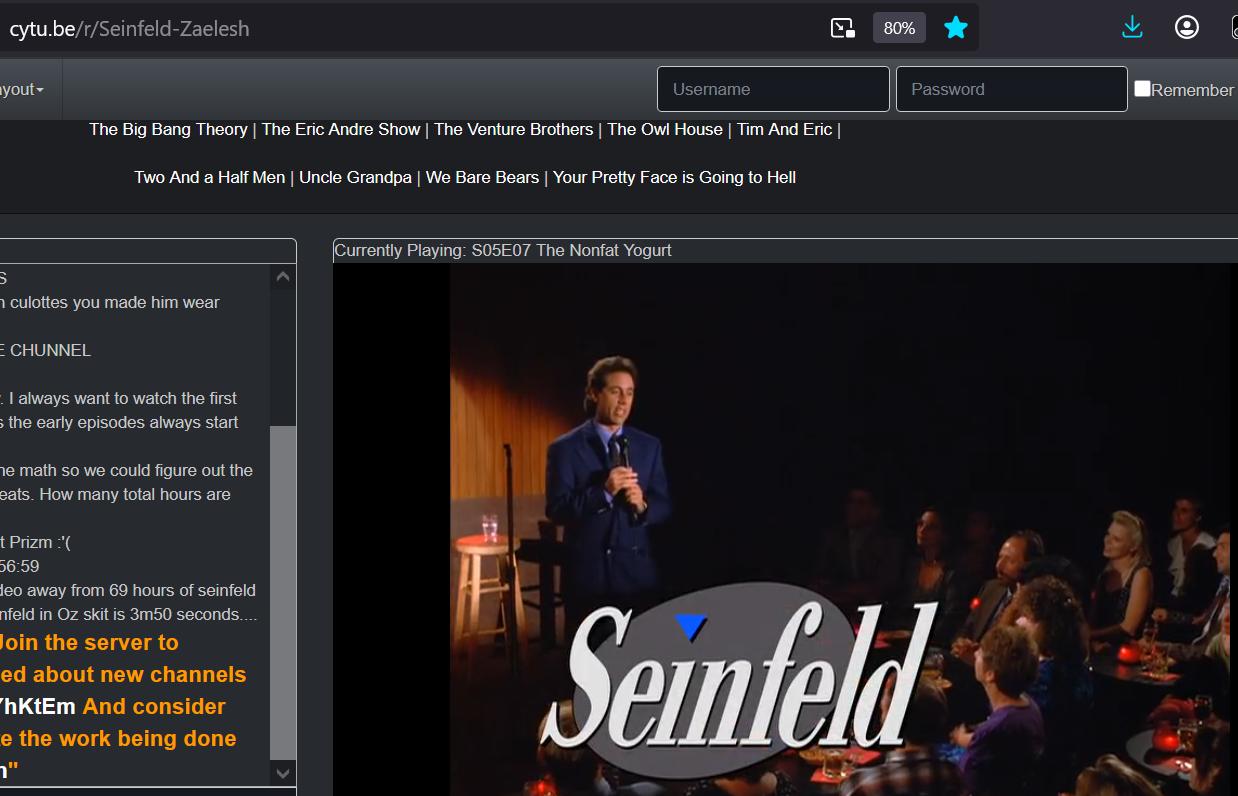
Task: Open Tim And Eric channel link
Action: tap(785, 129)
